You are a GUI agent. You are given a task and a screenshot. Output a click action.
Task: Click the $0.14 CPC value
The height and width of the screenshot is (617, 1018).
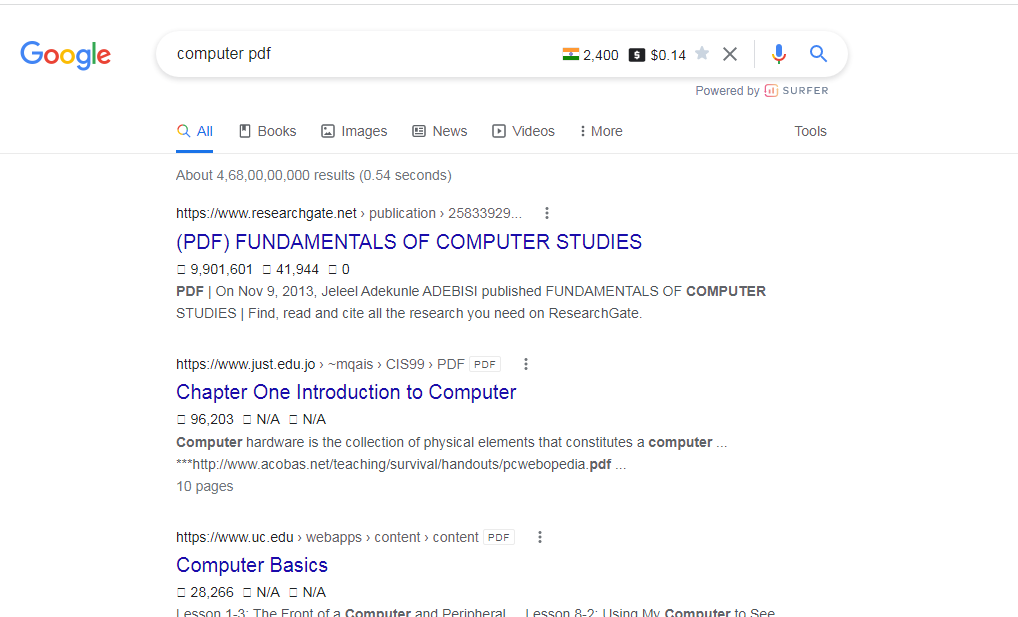pos(668,55)
